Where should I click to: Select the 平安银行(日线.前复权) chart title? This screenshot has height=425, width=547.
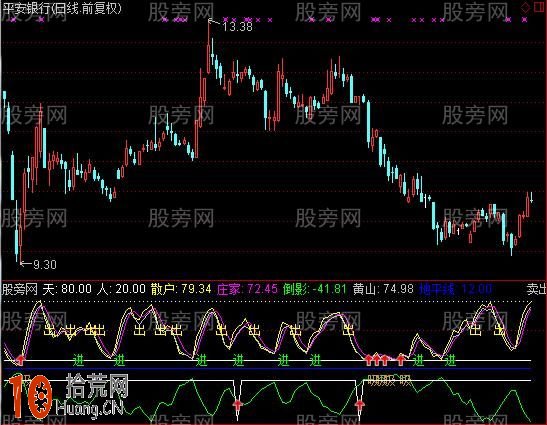tap(62, 8)
